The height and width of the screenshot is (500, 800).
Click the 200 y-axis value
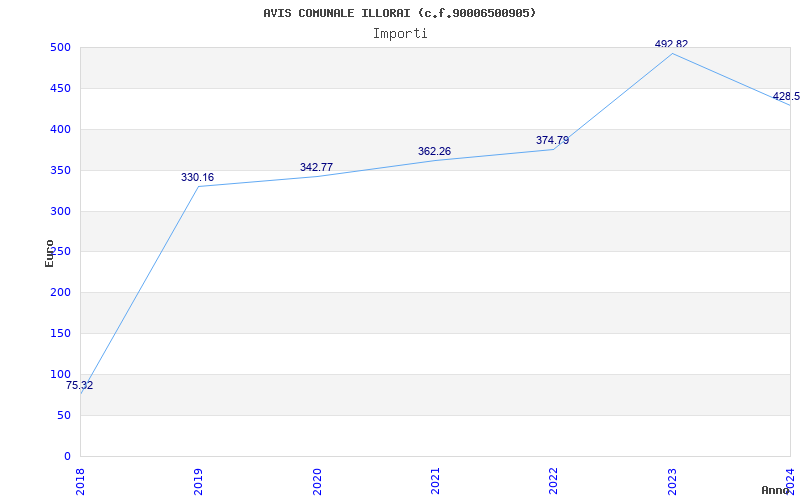tap(60, 292)
